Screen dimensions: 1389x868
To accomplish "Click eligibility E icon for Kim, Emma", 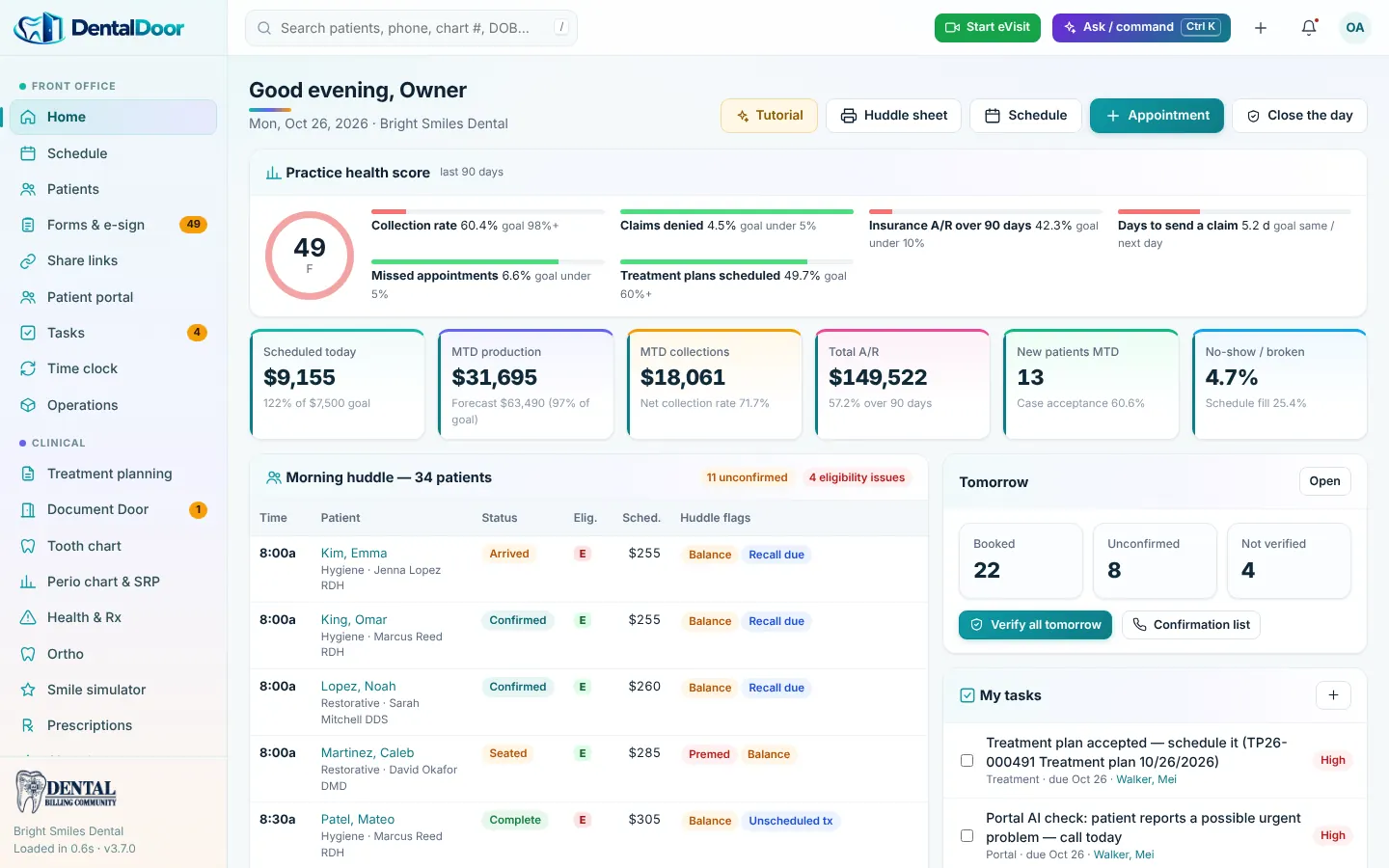I will [583, 554].
